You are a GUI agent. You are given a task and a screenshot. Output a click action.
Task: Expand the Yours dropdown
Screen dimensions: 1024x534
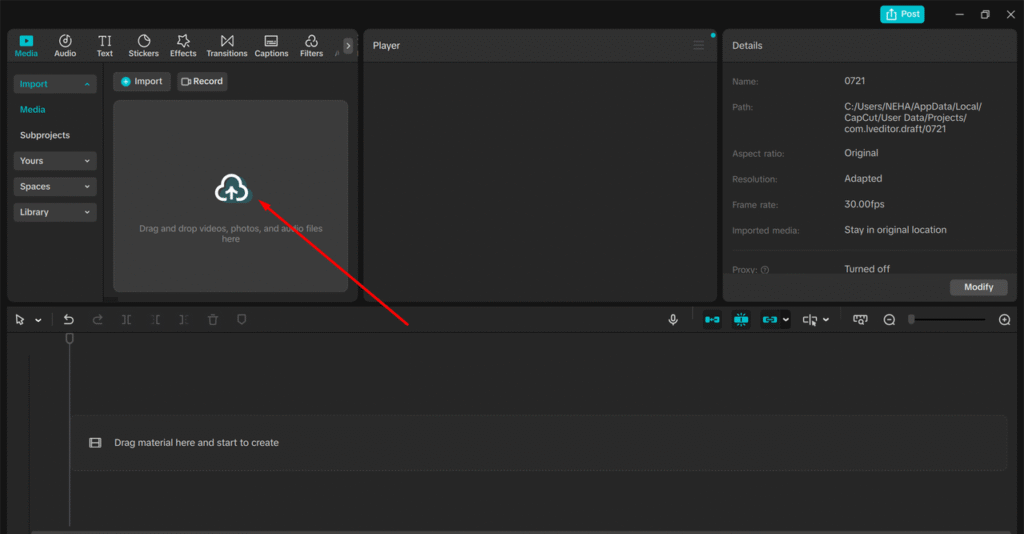(55, 161)
